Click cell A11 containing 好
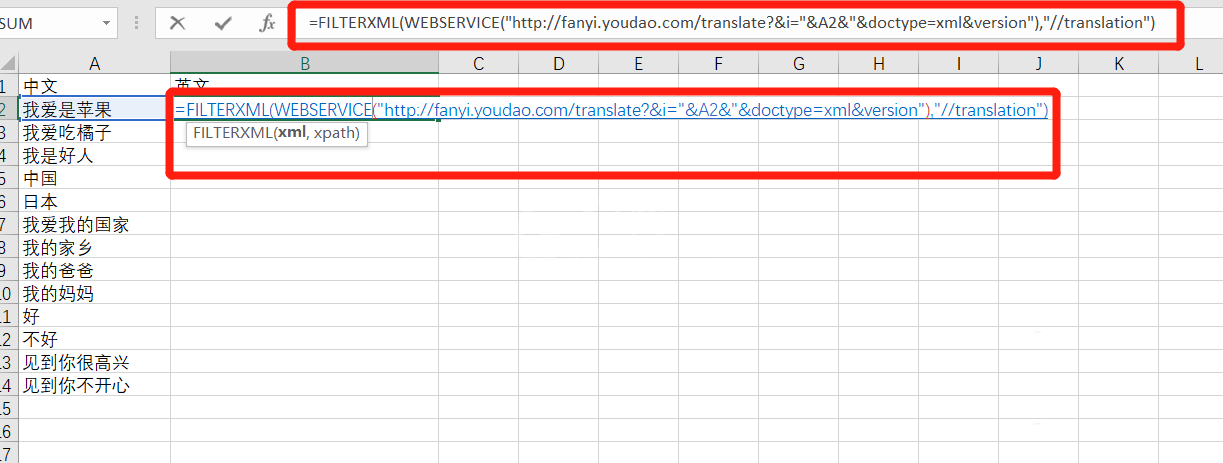Viewport: 1223px width, 463px height. pos(95,316)
